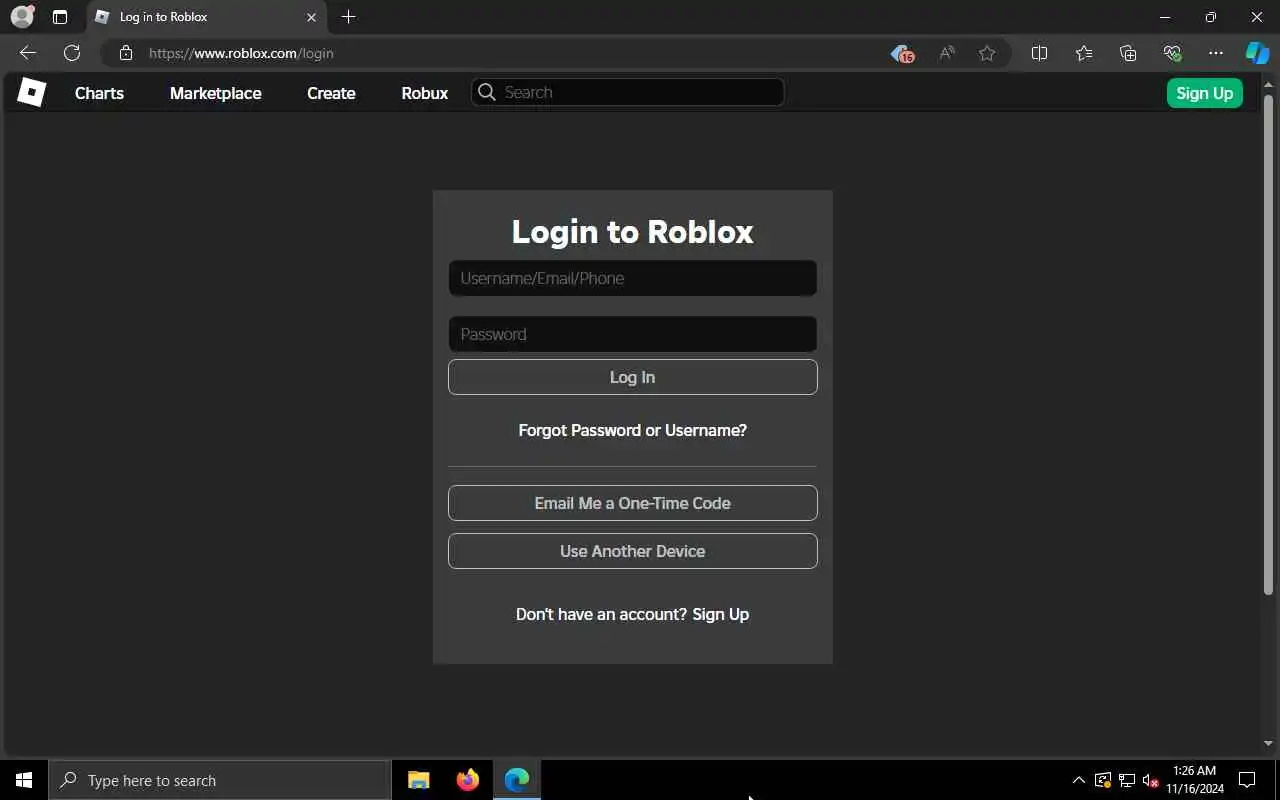Open the muted volume tray icon
The height and width of the screenshot is (800, 1280).
1151,780
